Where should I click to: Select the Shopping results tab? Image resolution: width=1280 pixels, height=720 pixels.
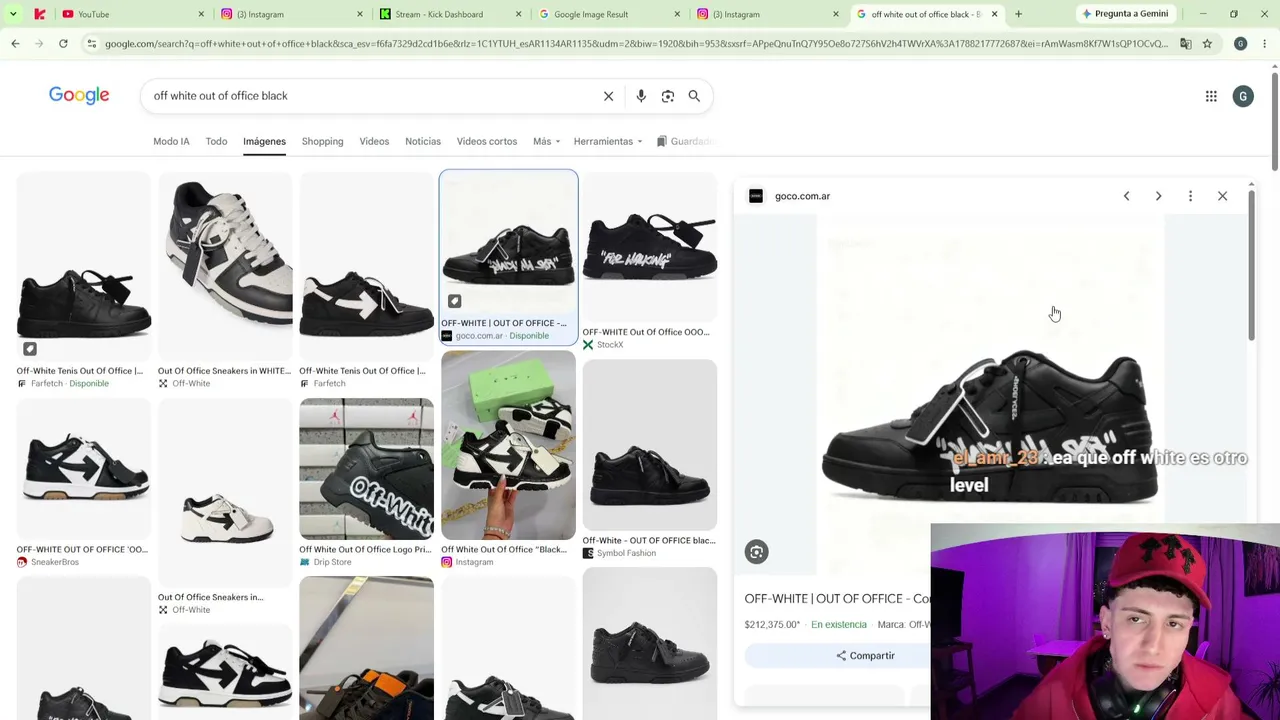tap(322, 141)
